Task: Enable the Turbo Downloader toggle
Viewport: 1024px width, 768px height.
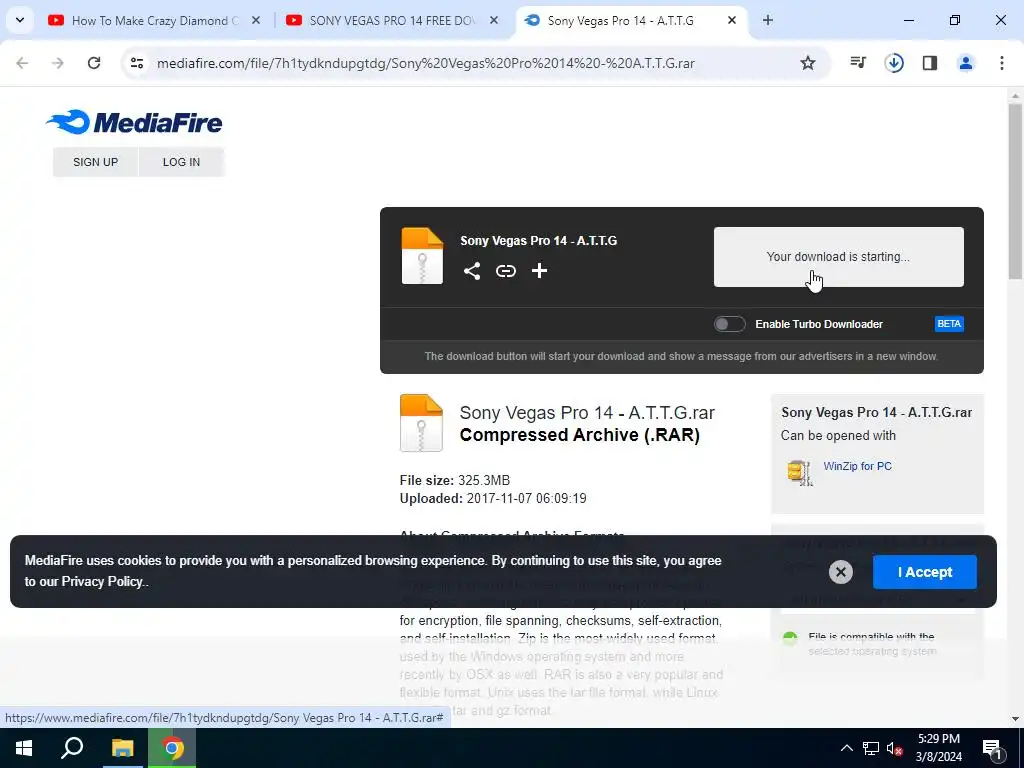Action: tap(729, 324)
